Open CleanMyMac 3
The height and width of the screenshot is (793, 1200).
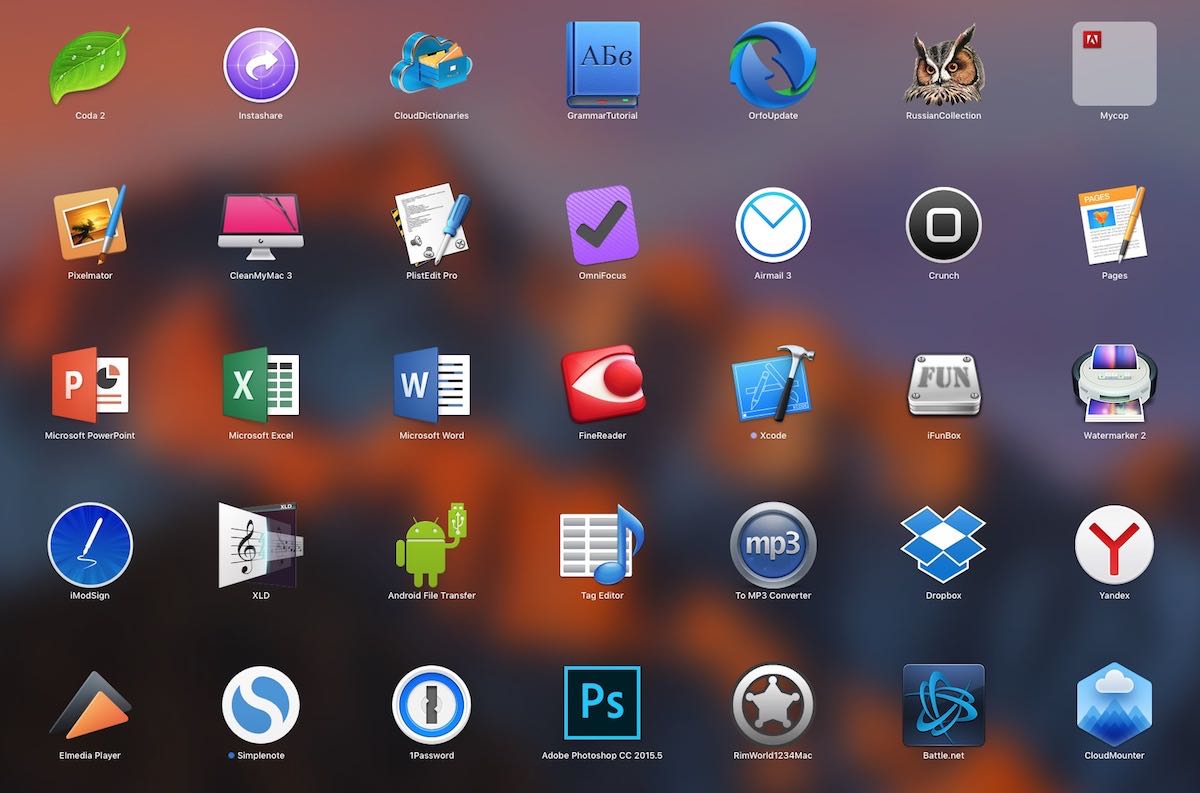(x=260, y=225)
